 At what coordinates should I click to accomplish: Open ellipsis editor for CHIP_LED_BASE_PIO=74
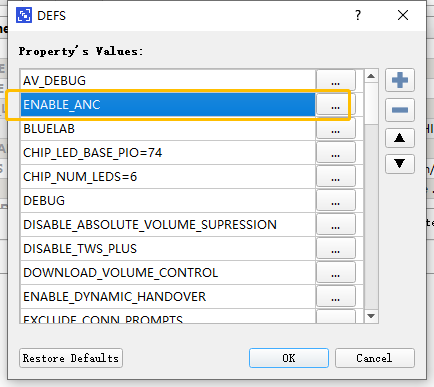pyautogui.click(x=336, y=153)
